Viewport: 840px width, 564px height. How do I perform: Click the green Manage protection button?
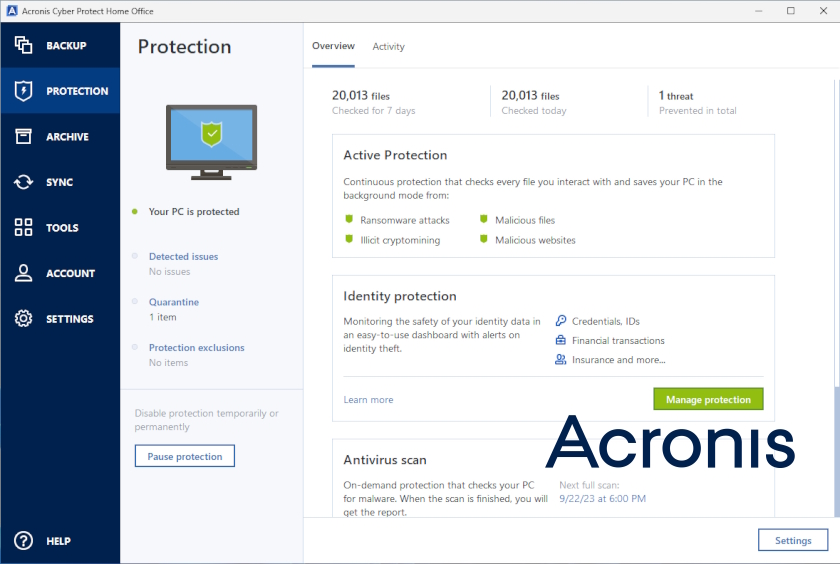tap(708, 399)
